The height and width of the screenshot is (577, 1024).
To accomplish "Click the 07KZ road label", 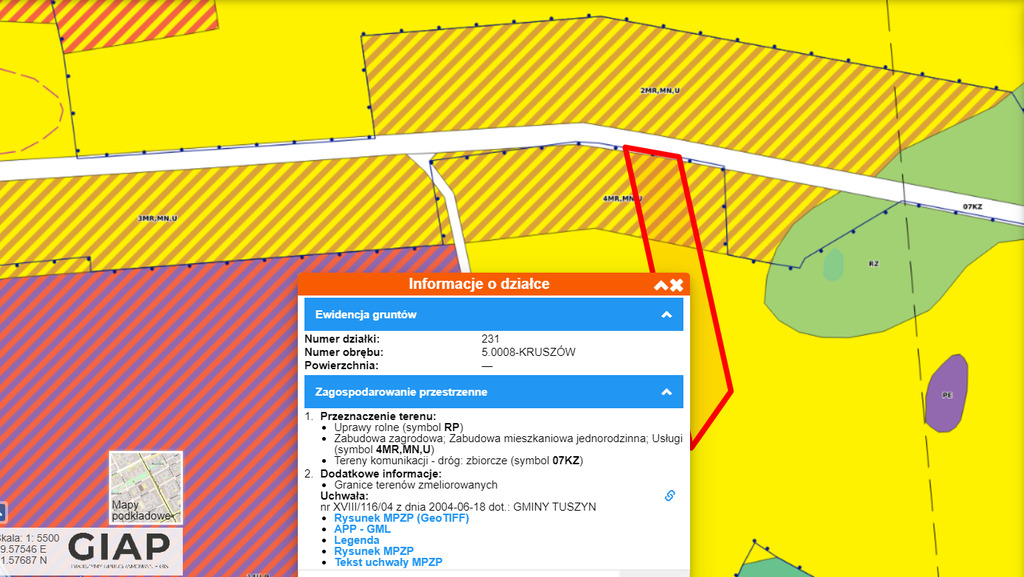I will coord(972,207).
